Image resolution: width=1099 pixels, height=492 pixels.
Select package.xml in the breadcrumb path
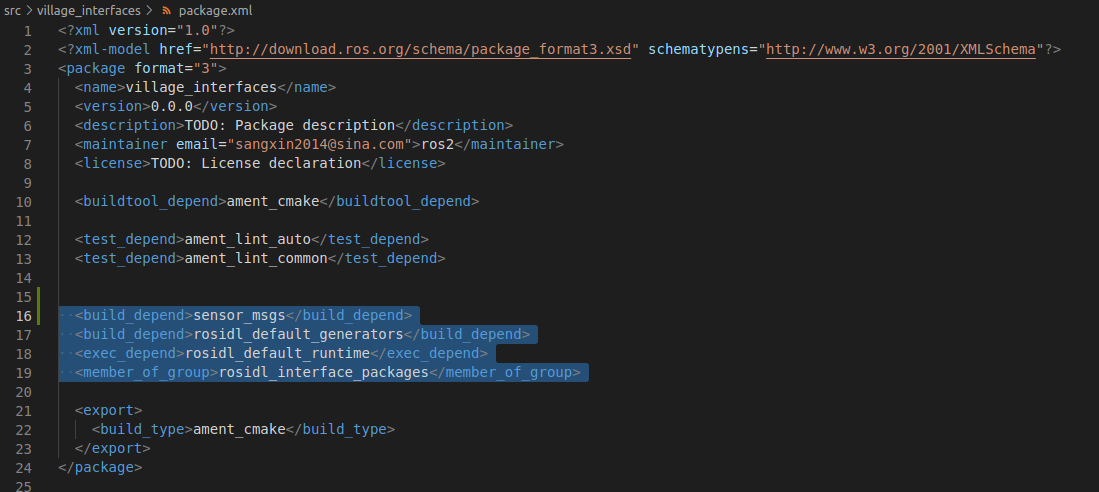214,9
